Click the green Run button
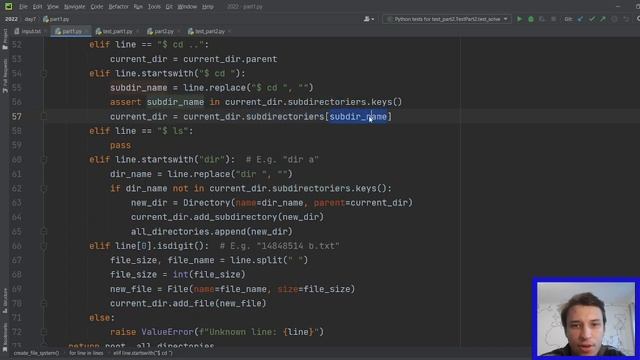Image resolution: width=640 pixels, height=360 pixels. (519, 19)
